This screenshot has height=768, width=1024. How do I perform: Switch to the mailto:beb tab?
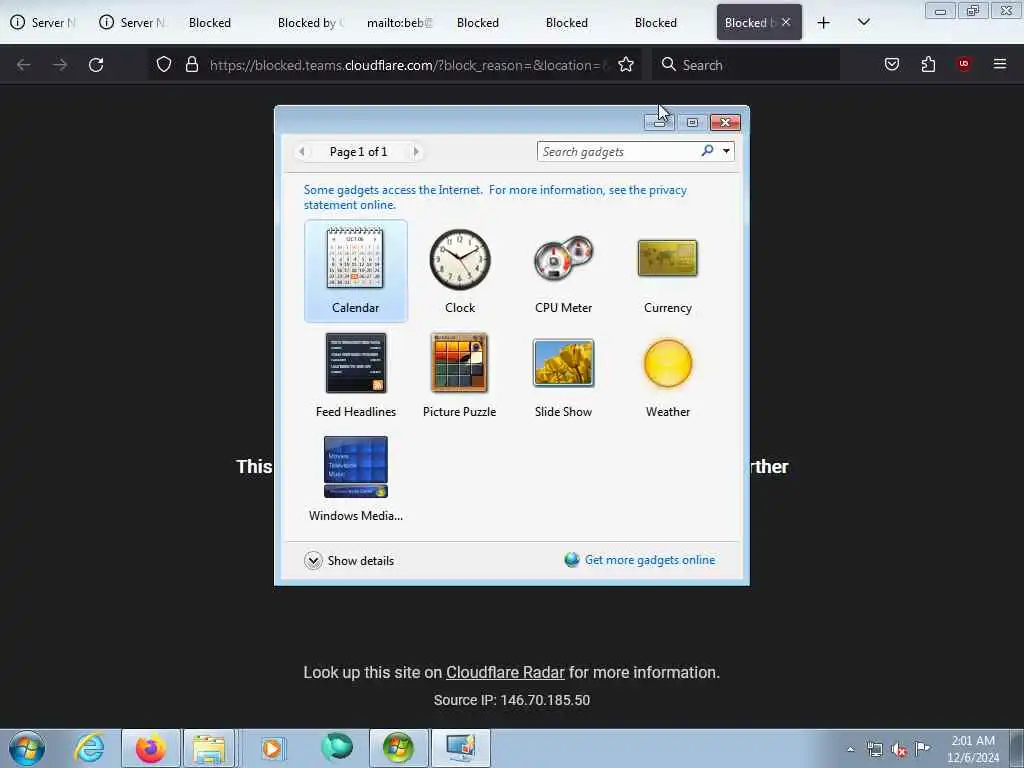click(x=400, y=23)
